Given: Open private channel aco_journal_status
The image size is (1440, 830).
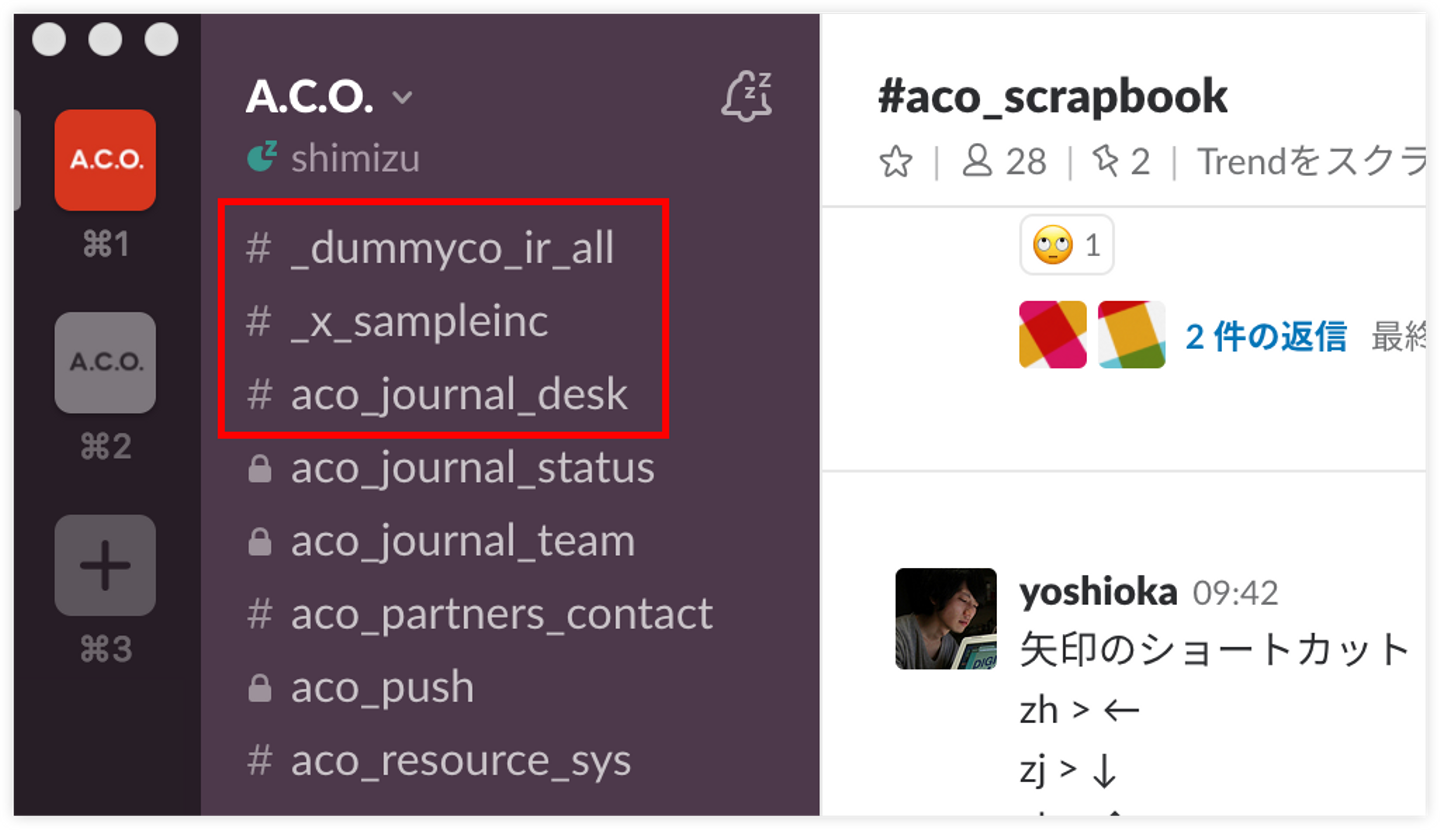Looking at the screenshot, I should click(x=472, y=468).
